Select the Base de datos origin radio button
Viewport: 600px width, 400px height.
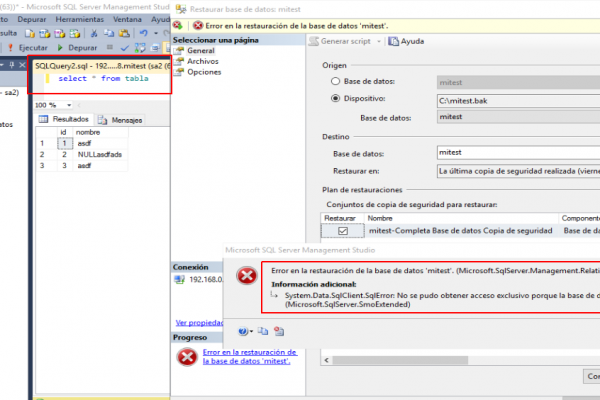[336, 81]
